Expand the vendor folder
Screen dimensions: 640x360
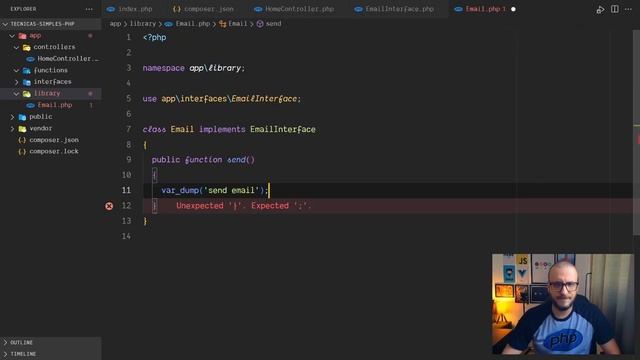point(40,129)
